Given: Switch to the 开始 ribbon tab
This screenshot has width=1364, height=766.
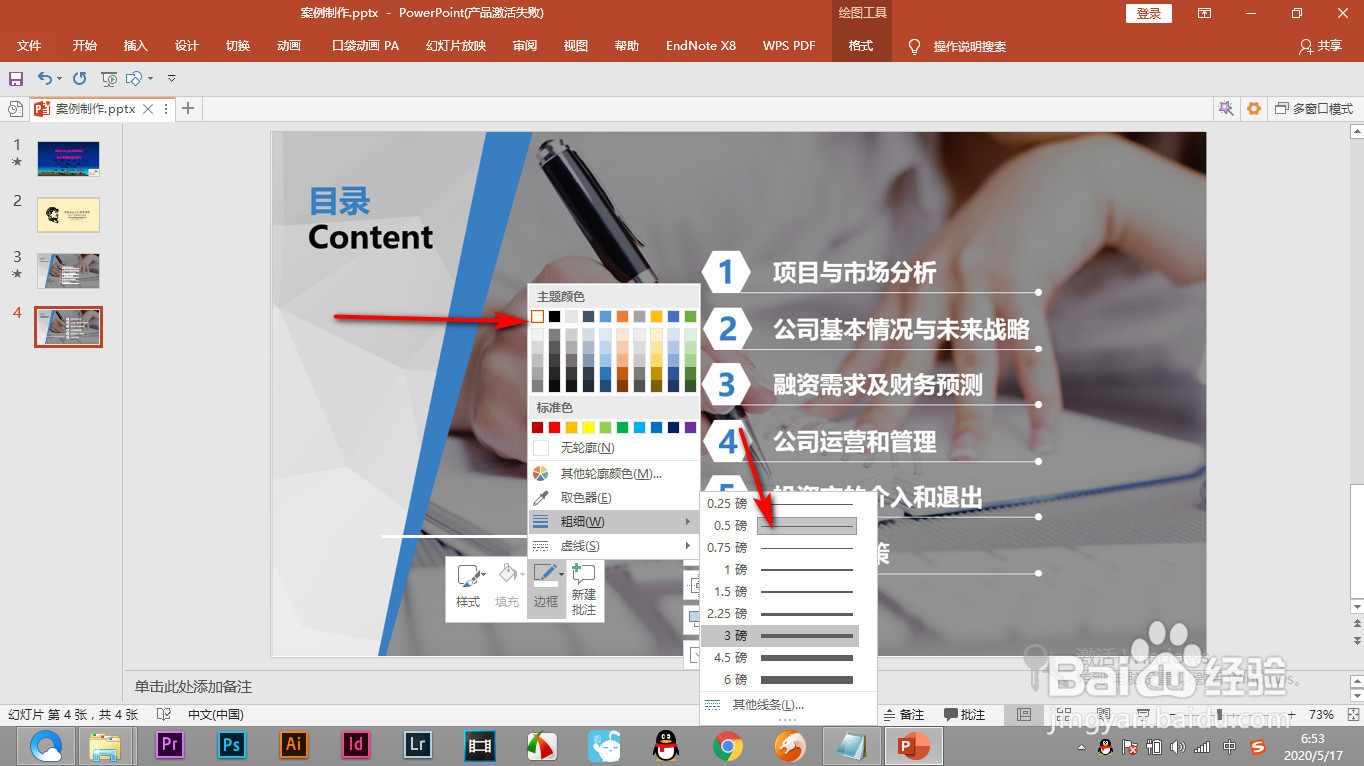Looking at the screenshot, I should pos(85,46).
